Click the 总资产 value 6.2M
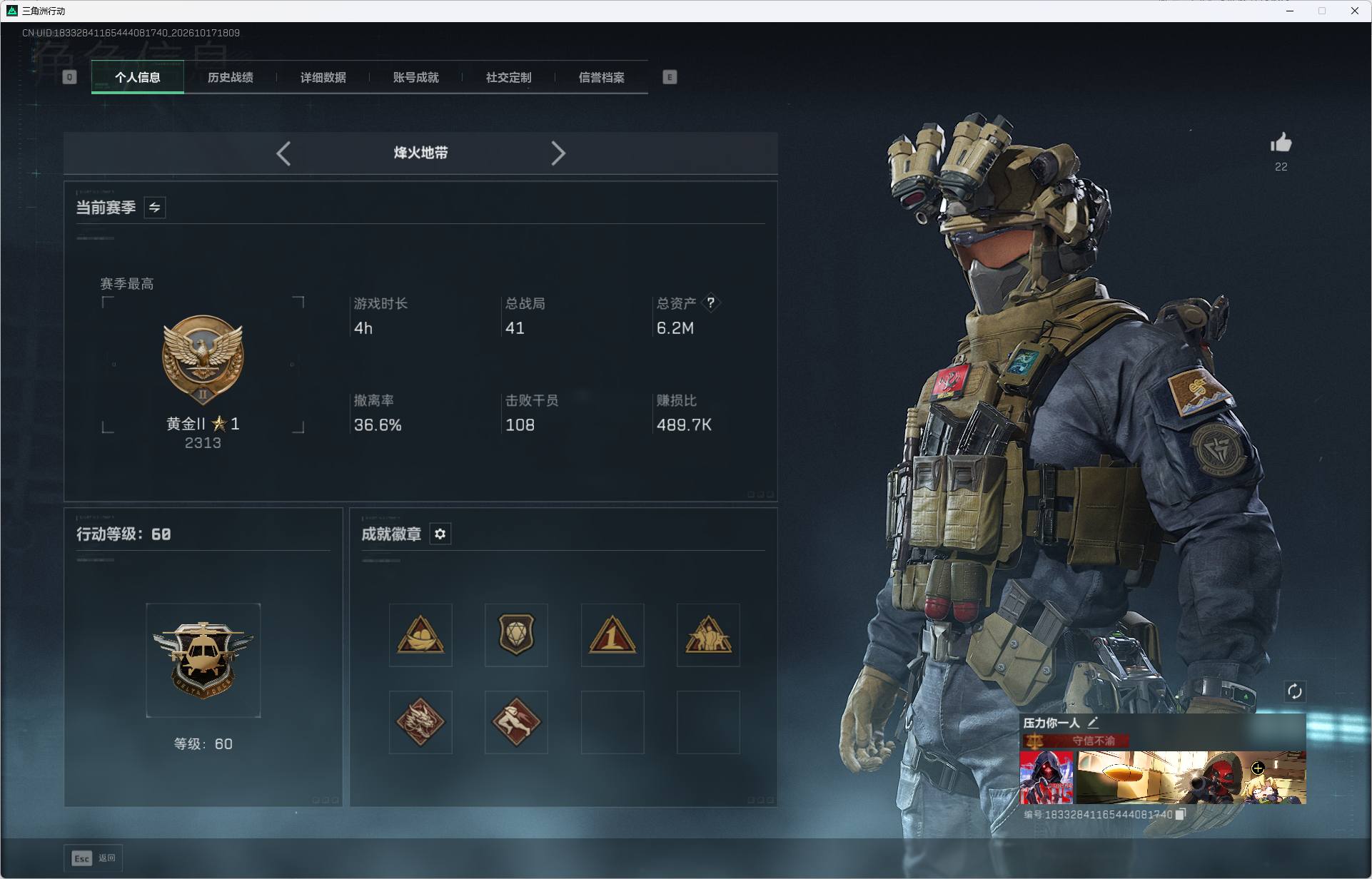 click(x=675, y=328)
